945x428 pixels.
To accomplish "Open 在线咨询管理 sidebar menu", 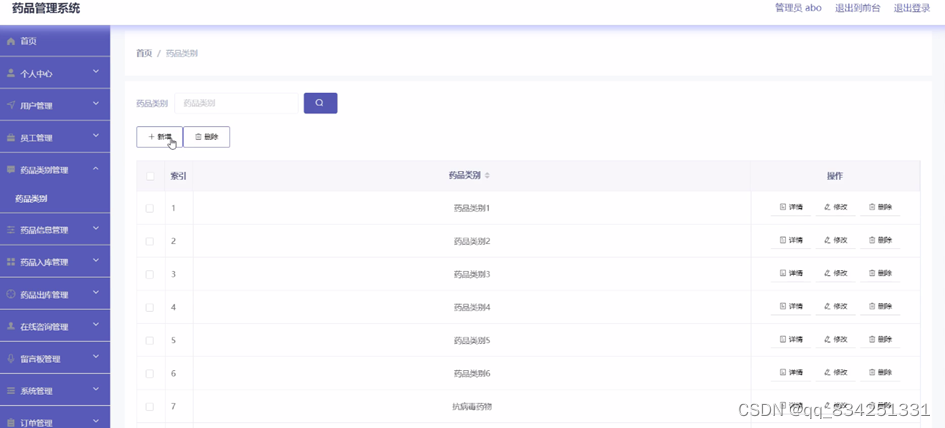I will pyautogui.click(x=55, y=326).
